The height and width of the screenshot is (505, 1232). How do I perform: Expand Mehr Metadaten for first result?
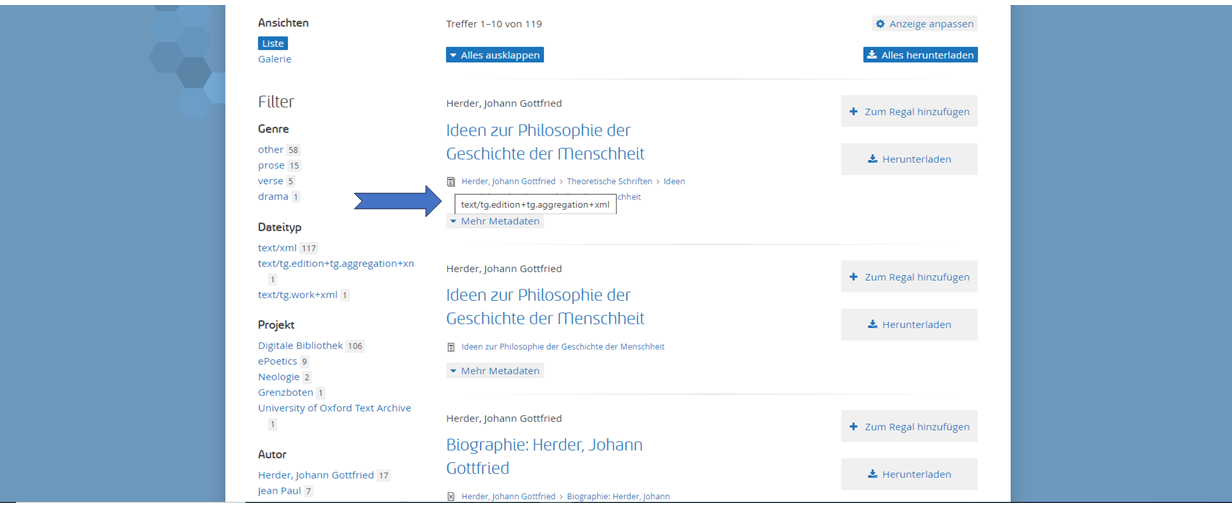pyautogui.click(x=495, y=221)
